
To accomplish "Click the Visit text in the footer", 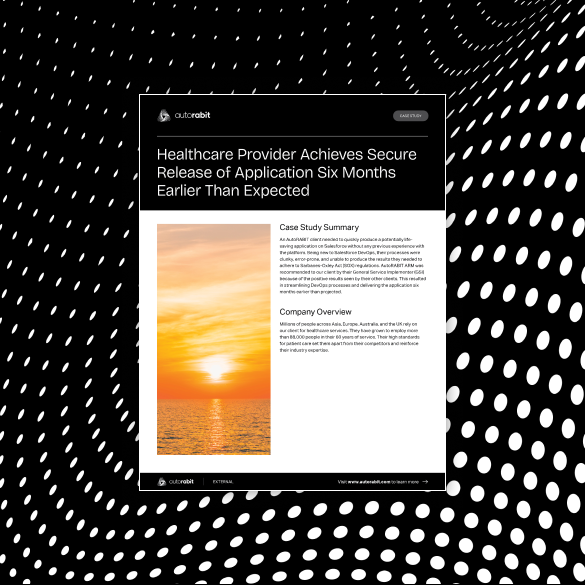I will pos(342,482).
